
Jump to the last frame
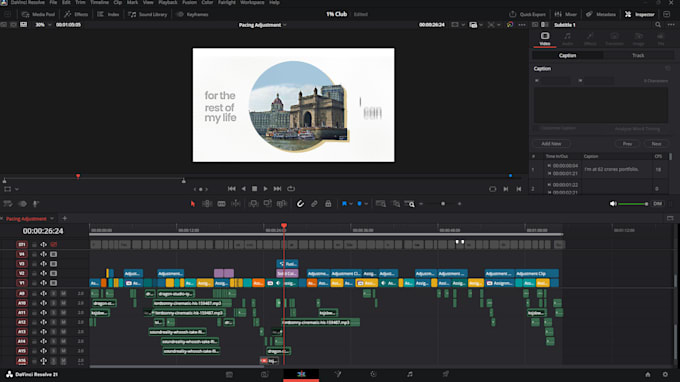(x=278, y=189)
